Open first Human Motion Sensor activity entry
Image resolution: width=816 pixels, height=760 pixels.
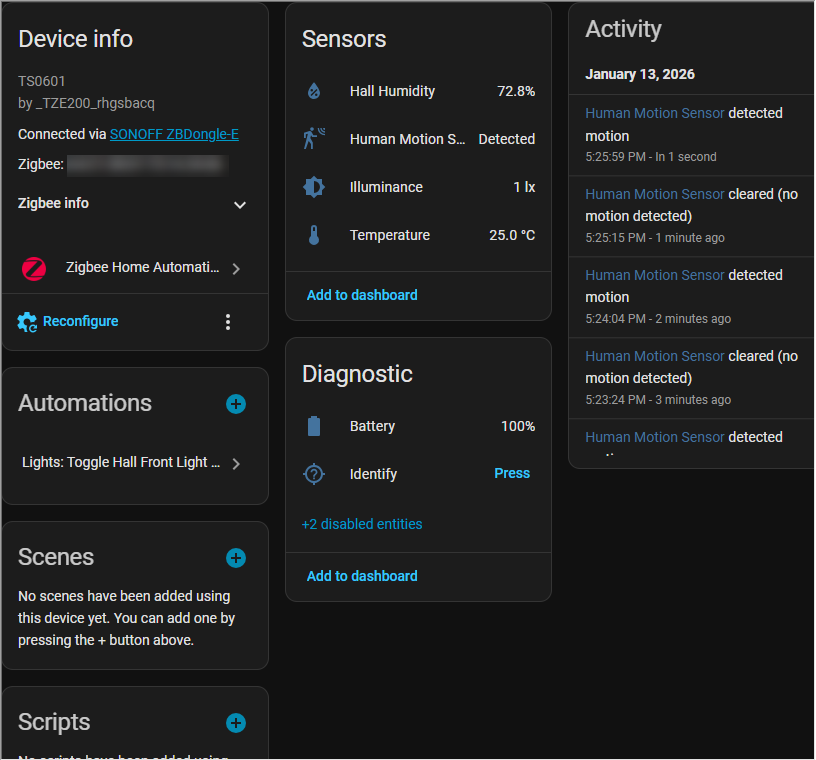coord(655,113)
